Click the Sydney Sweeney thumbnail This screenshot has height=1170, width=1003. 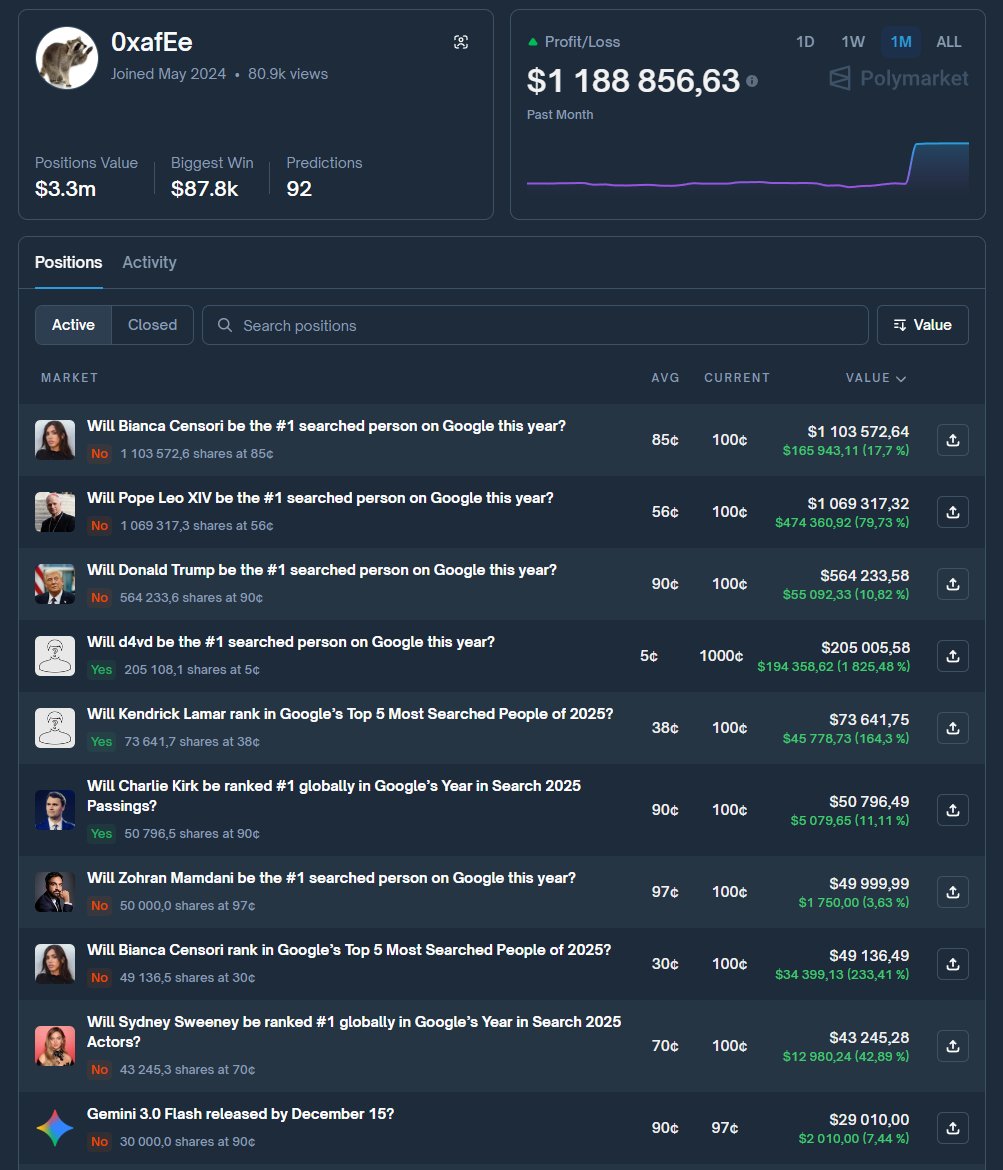click(x=55, y=1046)
